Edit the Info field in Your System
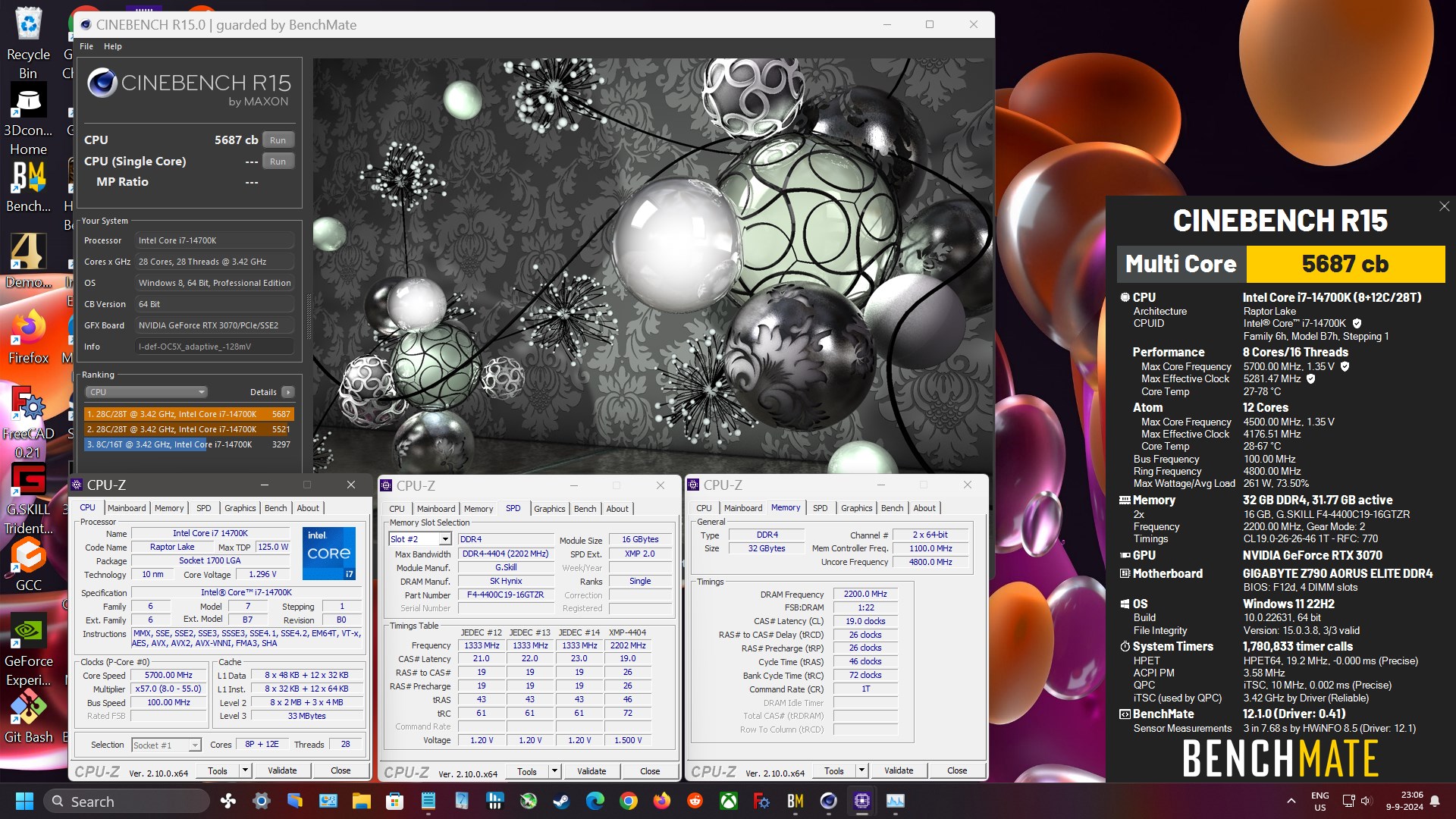 [215, 347]
